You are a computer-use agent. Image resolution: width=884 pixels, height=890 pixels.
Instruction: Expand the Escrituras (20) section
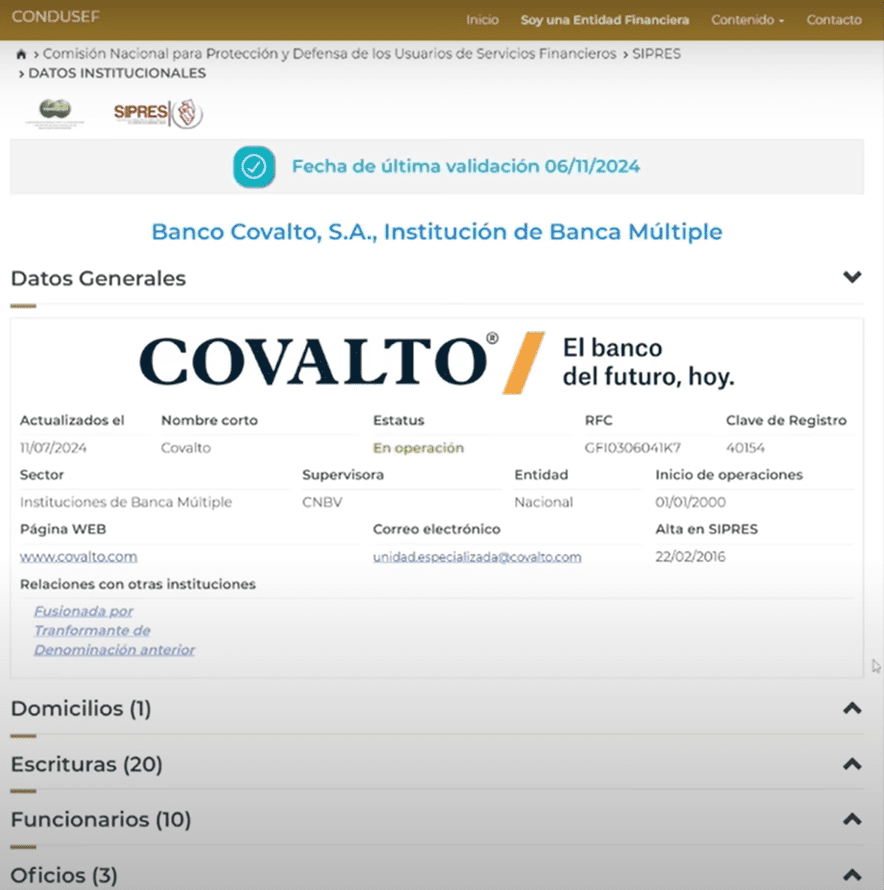point(851,765)
